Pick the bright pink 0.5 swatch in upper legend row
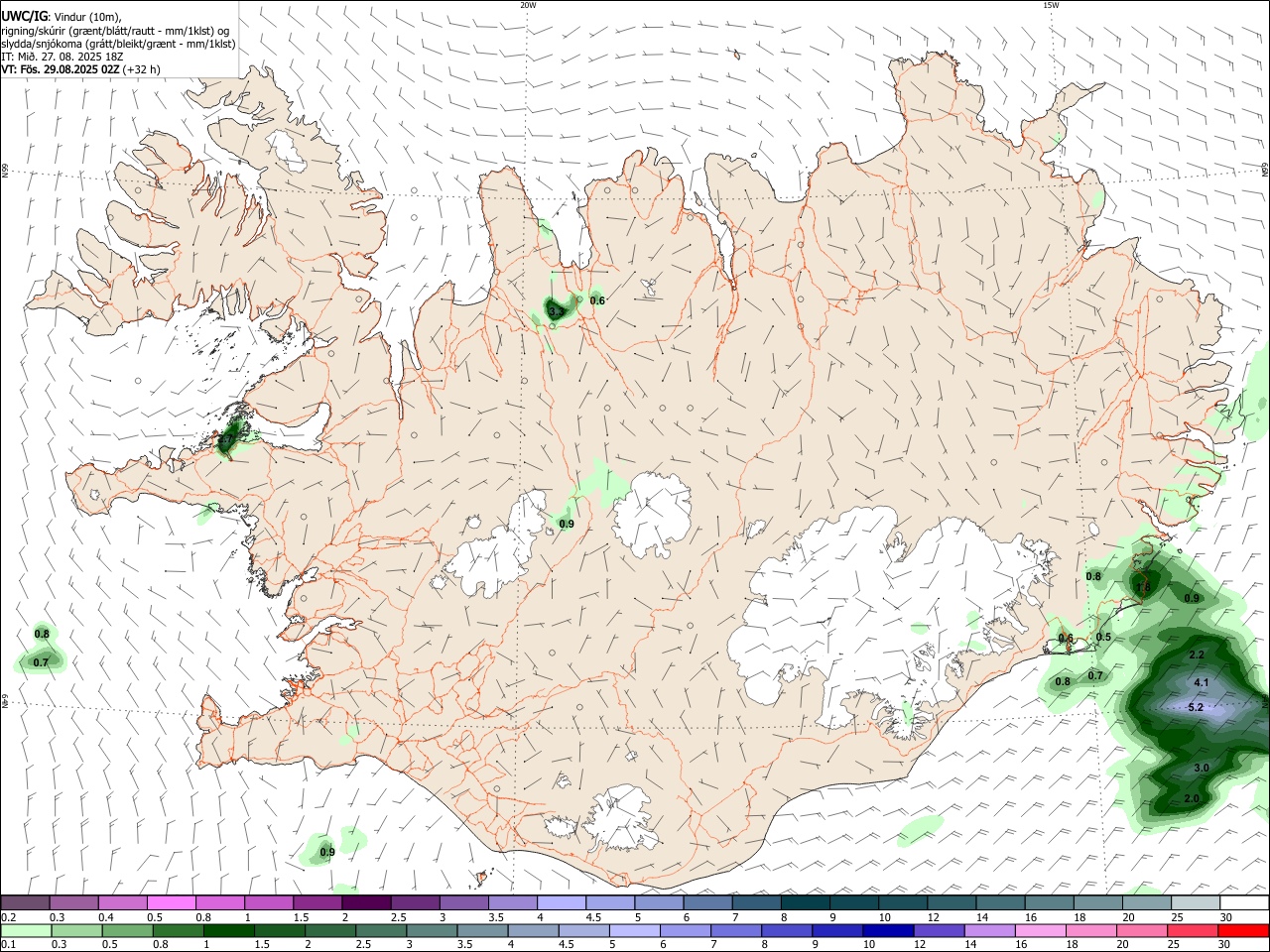 [x=171, y=902]
